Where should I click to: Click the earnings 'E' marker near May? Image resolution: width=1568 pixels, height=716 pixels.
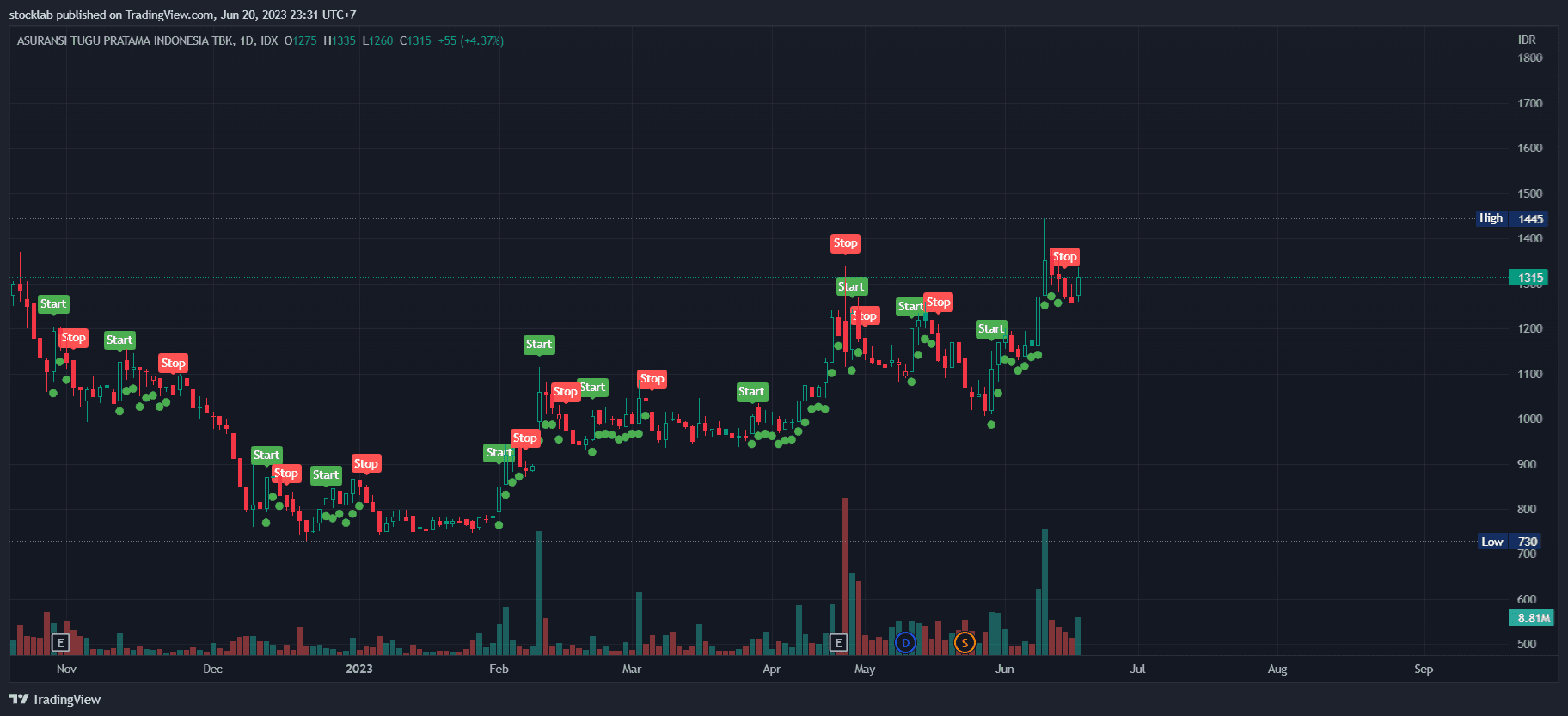click(x=839, y=642)
